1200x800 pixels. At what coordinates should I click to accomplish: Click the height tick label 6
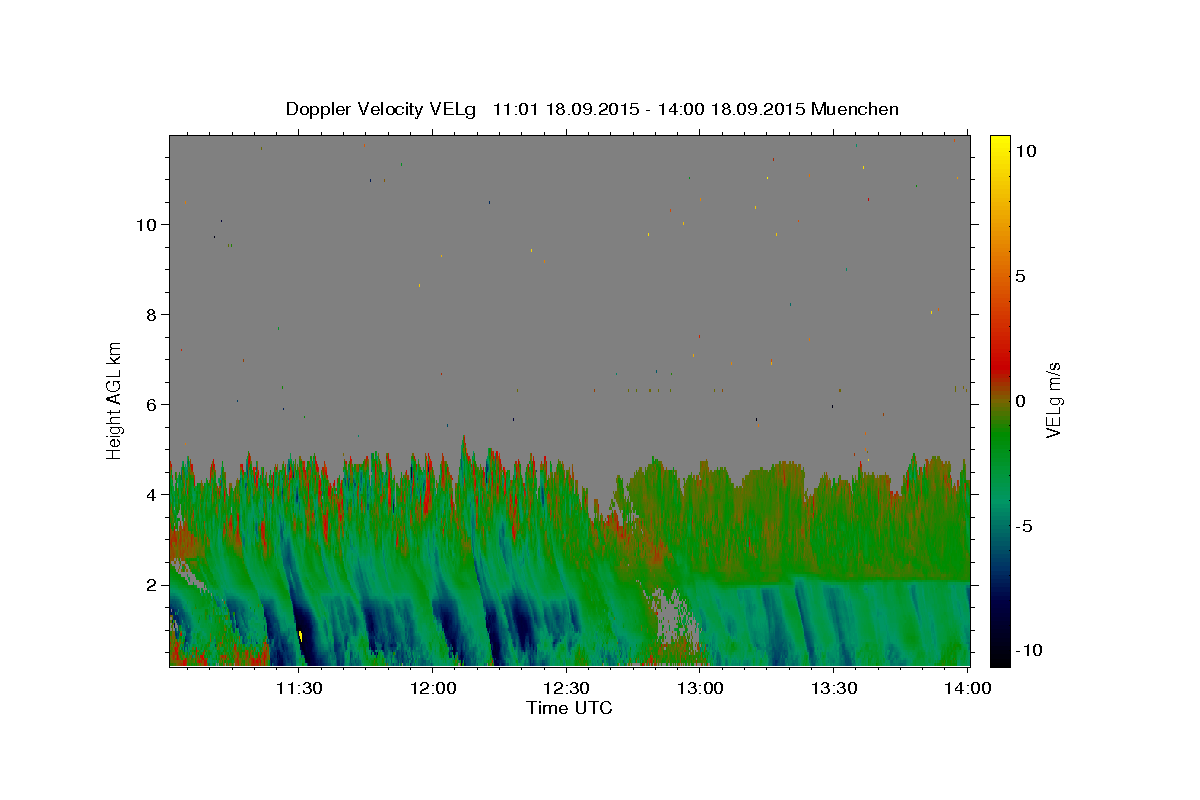point(152,405)
